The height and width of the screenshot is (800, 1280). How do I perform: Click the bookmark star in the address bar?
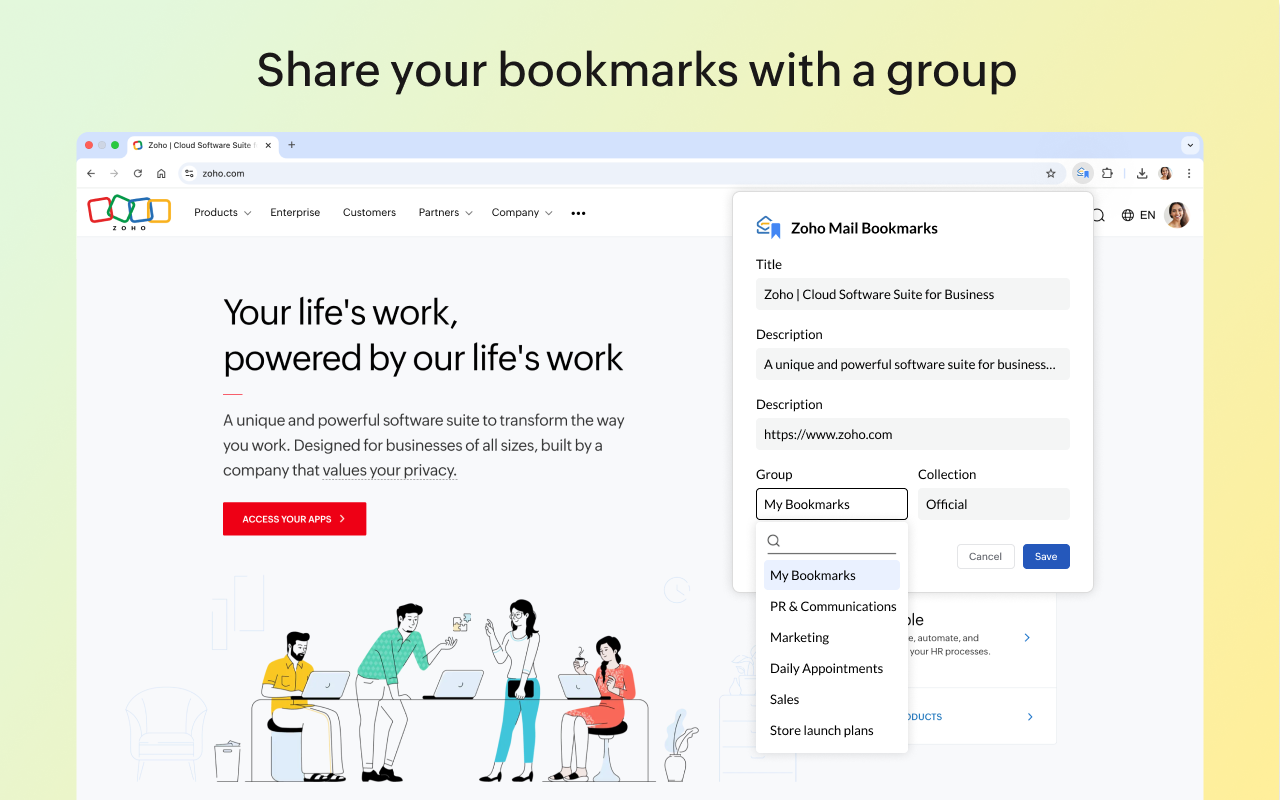coord(1051,172)
